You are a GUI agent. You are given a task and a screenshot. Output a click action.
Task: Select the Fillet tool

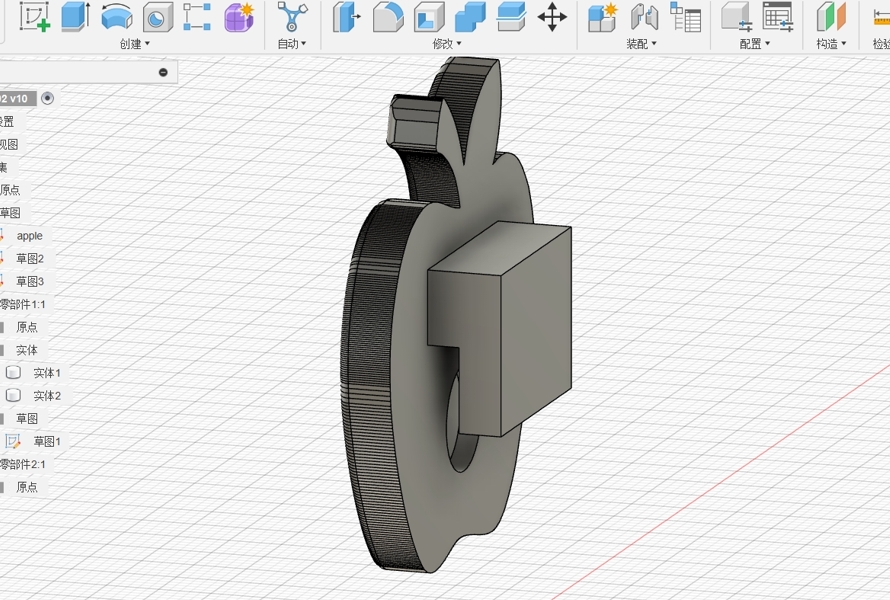point(388,16)
